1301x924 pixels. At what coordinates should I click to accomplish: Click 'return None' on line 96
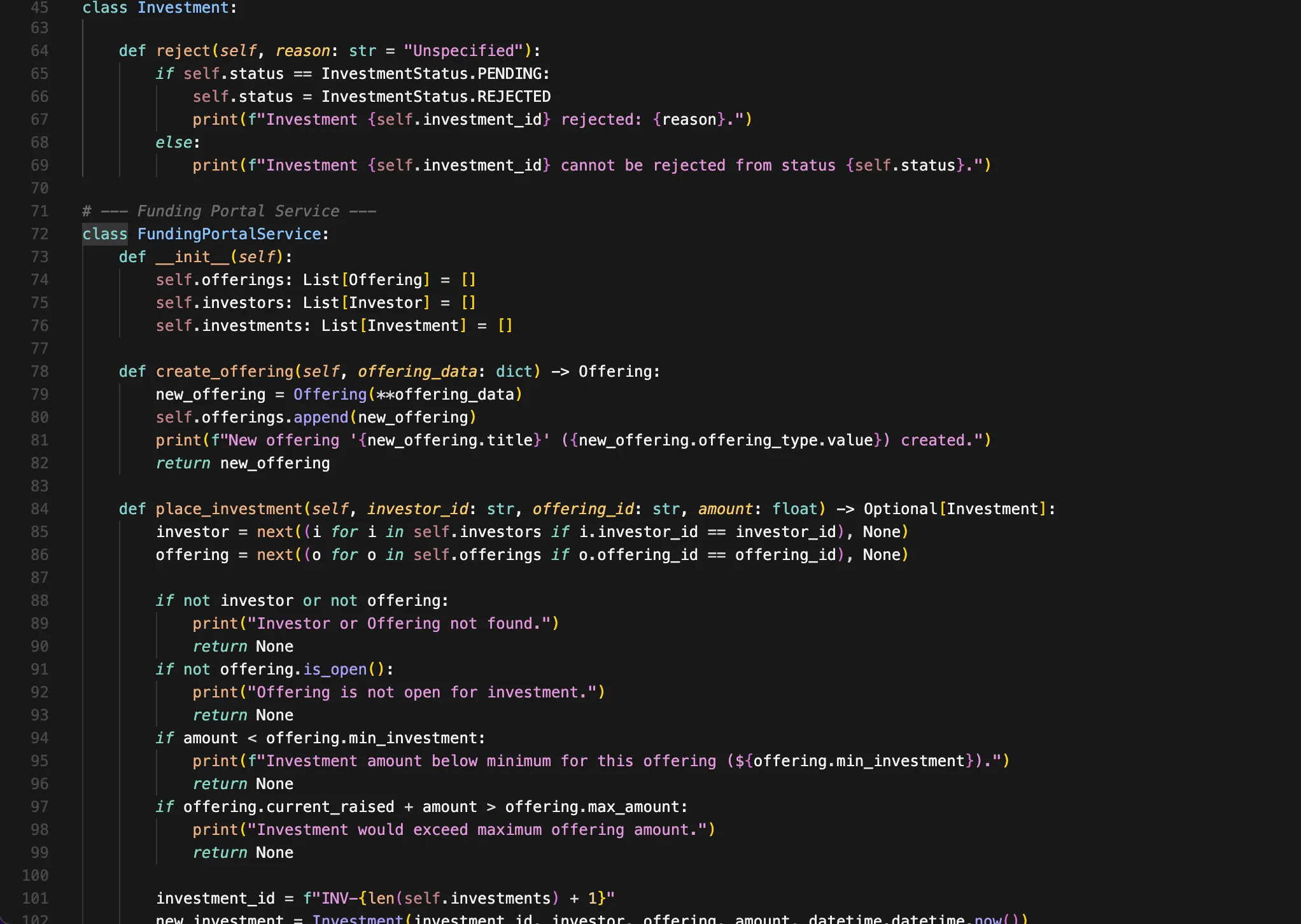click(243, 784)
